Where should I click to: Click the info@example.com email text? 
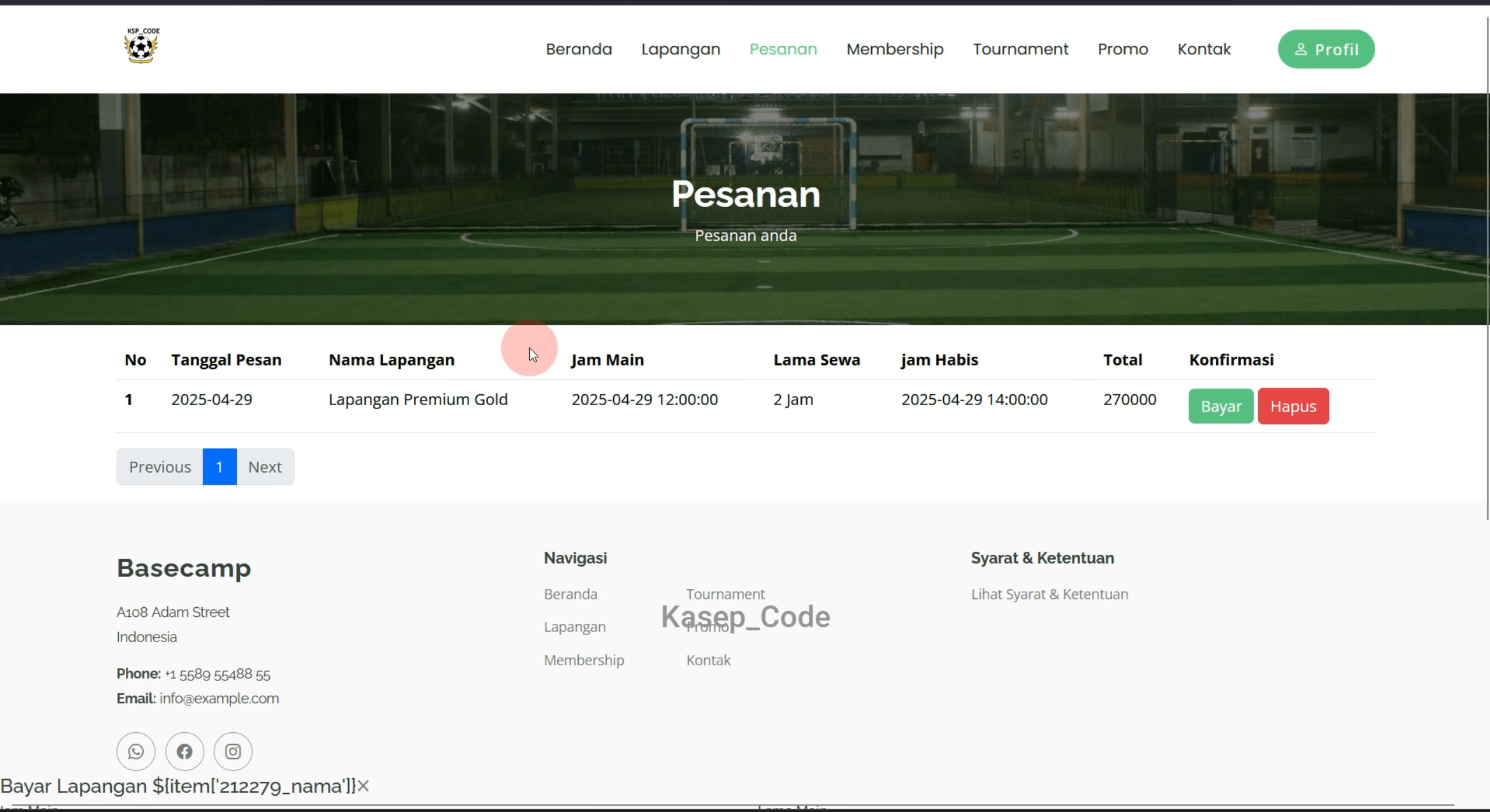click(x=219, y=698)
